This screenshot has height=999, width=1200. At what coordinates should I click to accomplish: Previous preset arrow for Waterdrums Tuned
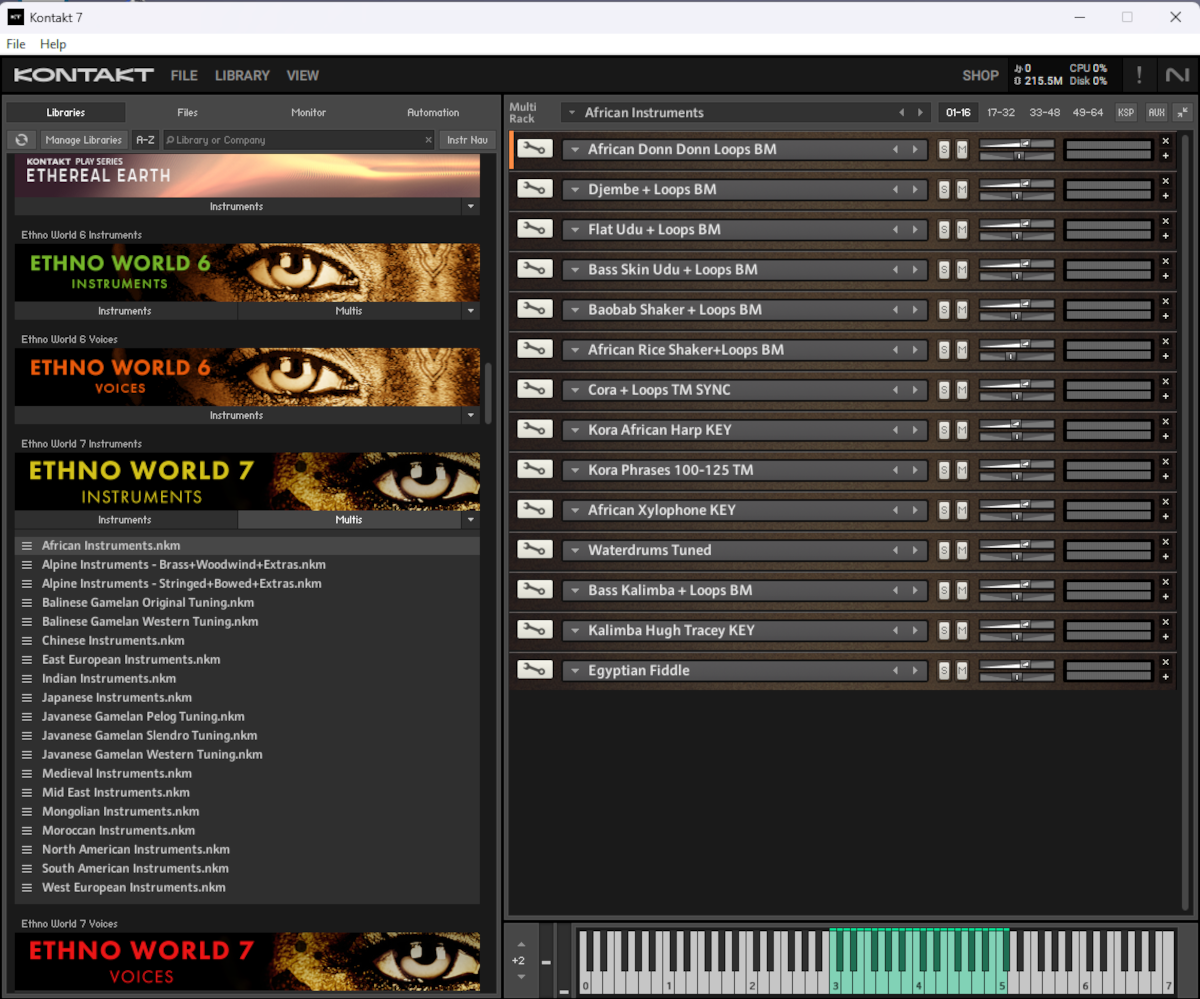coord(897,549)
